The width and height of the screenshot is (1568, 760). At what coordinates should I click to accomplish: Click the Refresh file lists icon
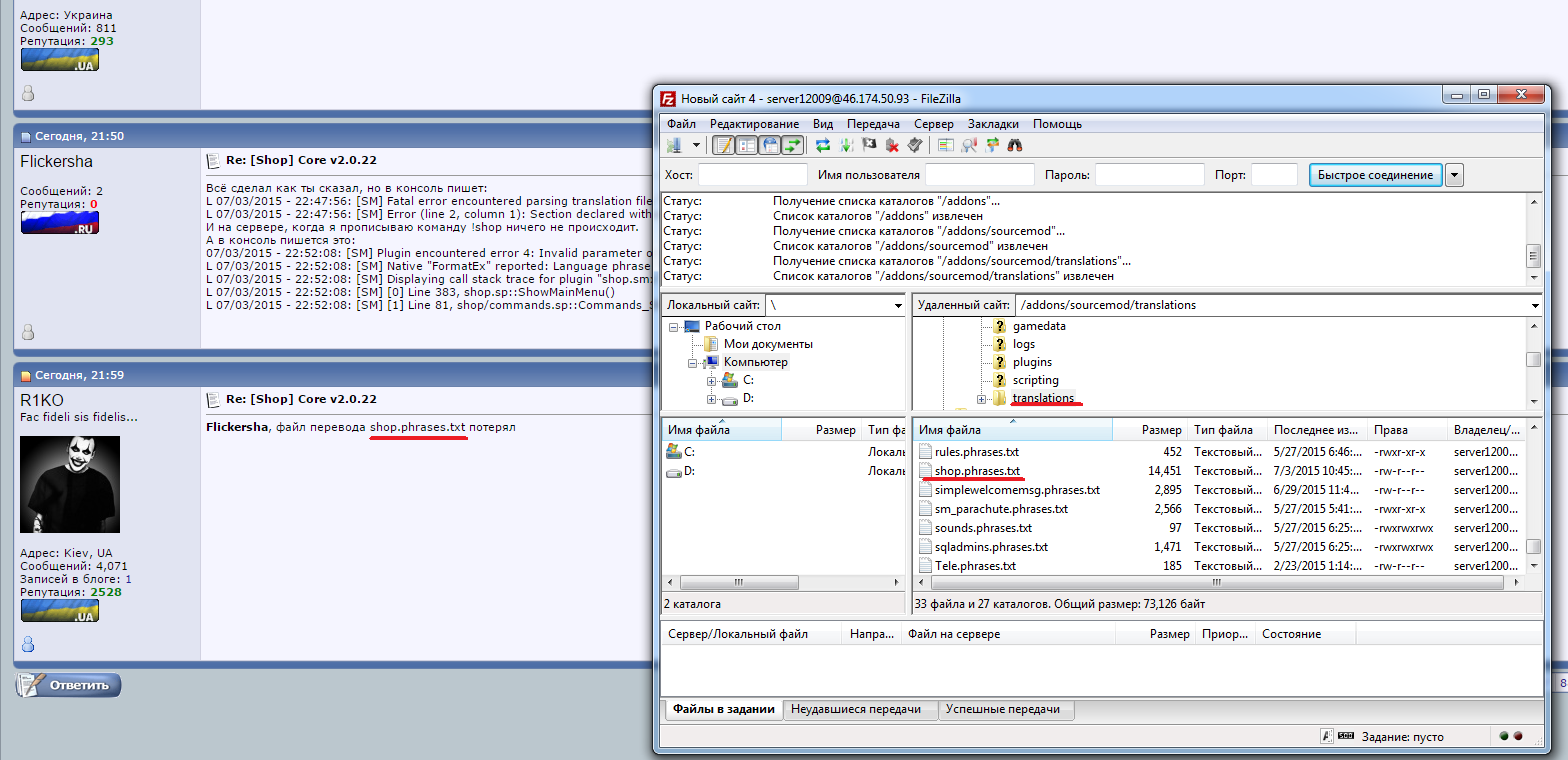822,146
